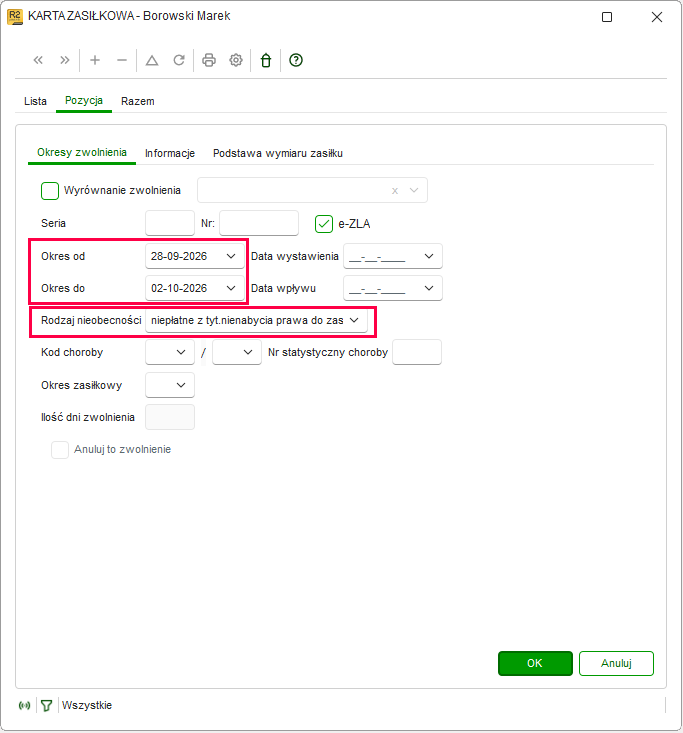Click the Nr: input field
This screenshot has width=683, height=733.
tap(259, 223)
